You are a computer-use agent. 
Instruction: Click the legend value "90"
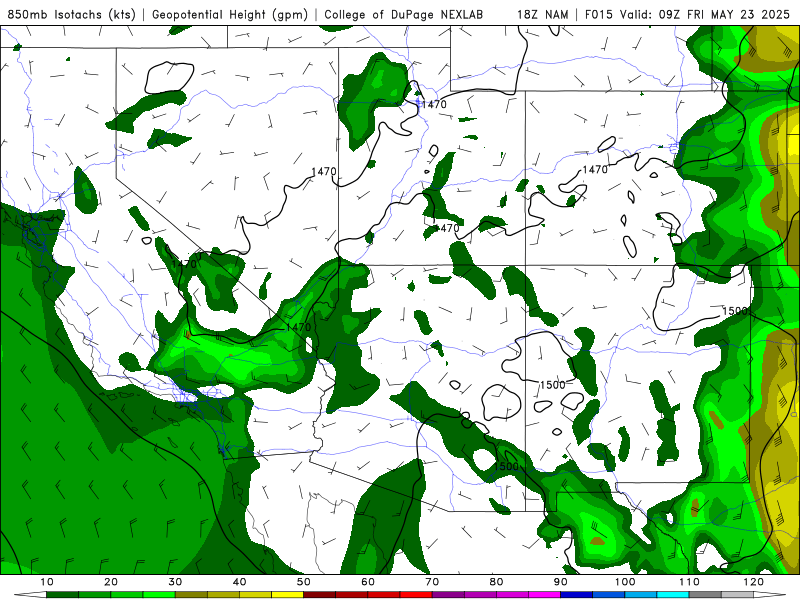(561, 582)
